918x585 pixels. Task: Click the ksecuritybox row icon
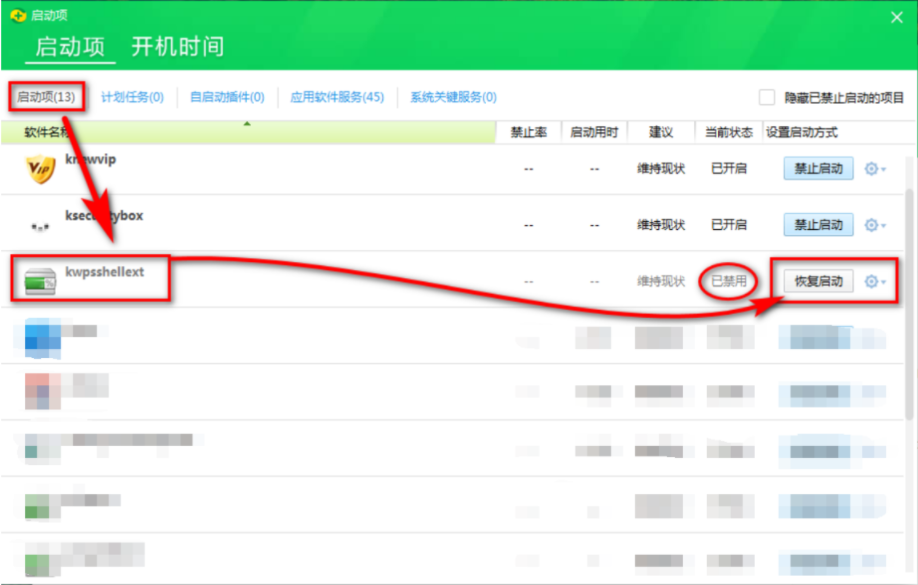(x=40, y=226)
